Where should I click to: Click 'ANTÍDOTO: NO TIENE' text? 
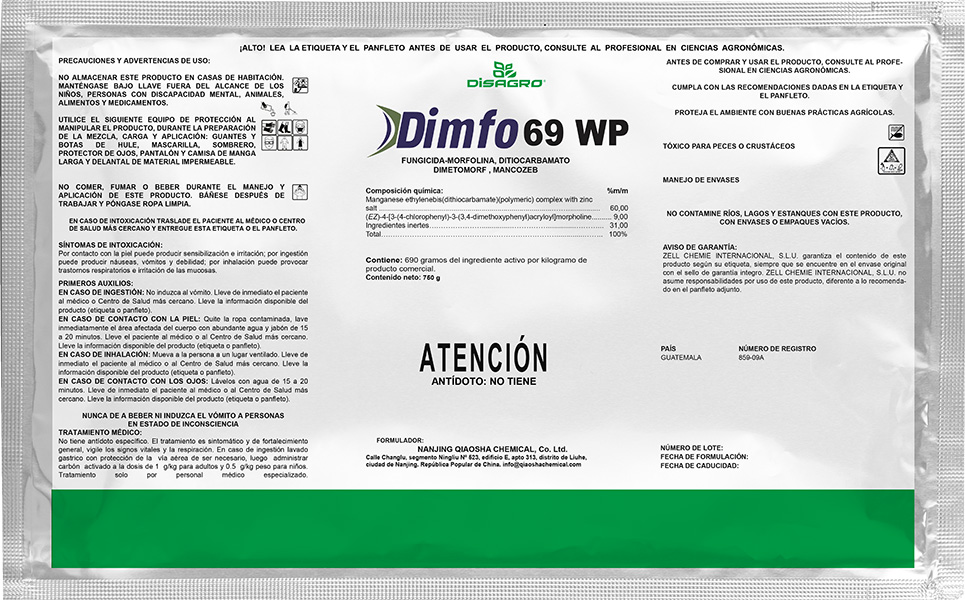pyautogui.click(x=484, y=382)
